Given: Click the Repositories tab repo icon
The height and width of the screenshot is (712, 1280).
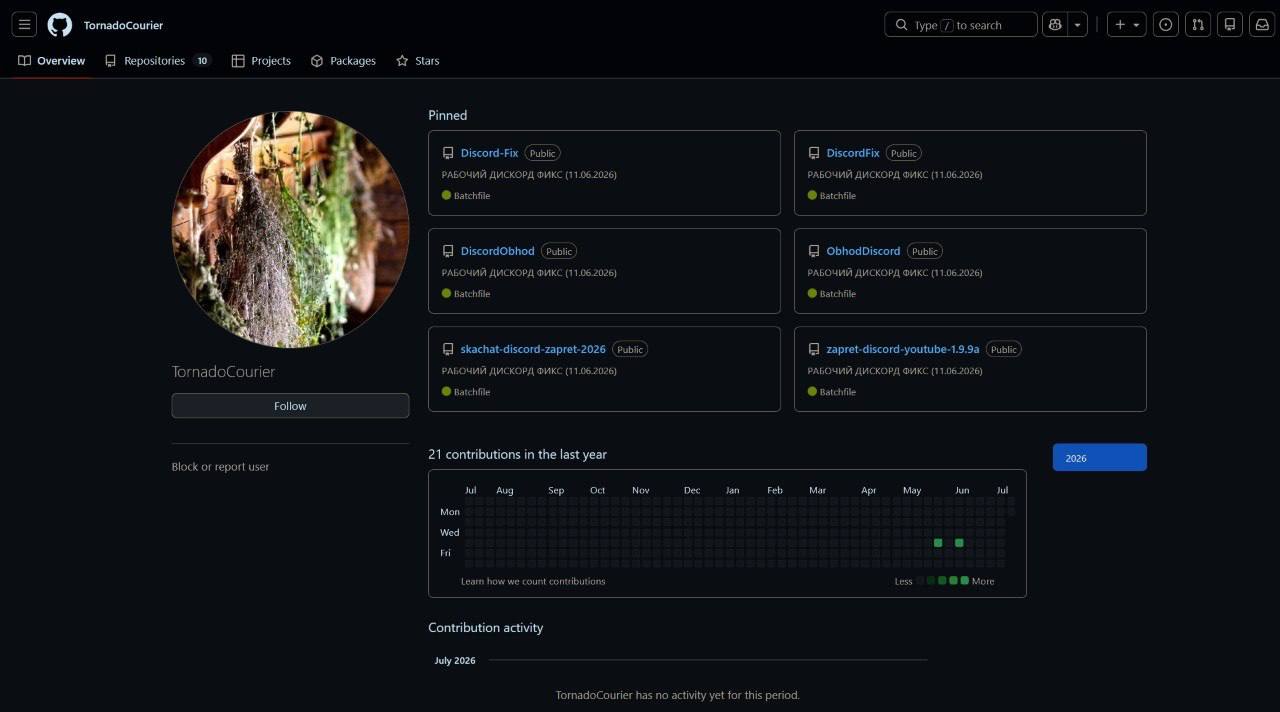Looking at the screenshot, I should (x=111, y=61).
